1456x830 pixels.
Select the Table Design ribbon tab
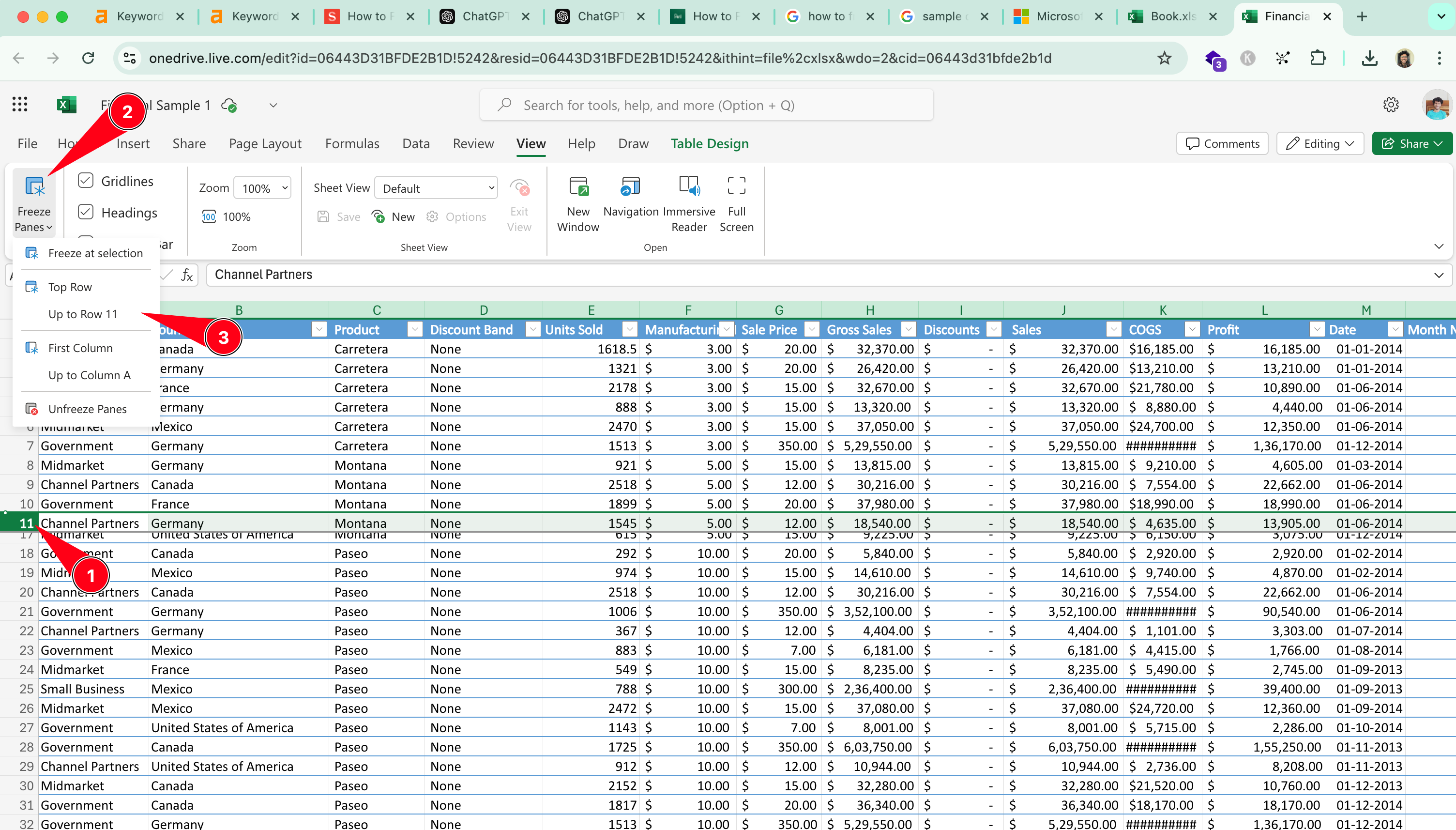710,143
